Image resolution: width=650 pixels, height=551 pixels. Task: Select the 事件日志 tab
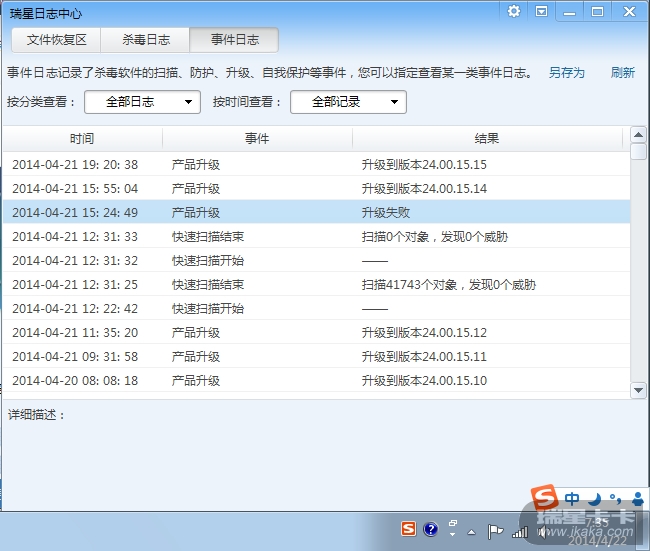tap(234, 40)
